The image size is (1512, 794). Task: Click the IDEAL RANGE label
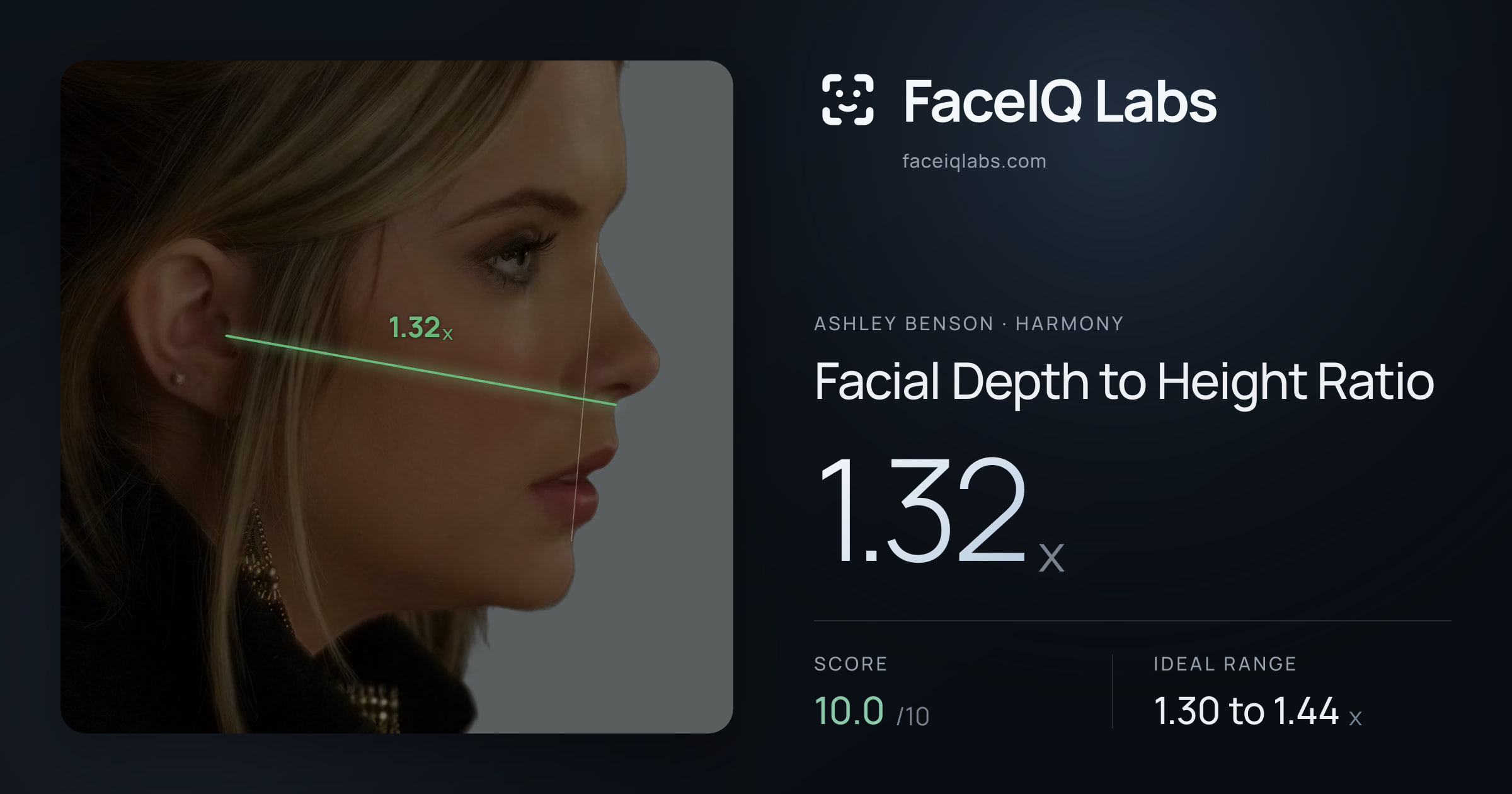coord(1225,664)
